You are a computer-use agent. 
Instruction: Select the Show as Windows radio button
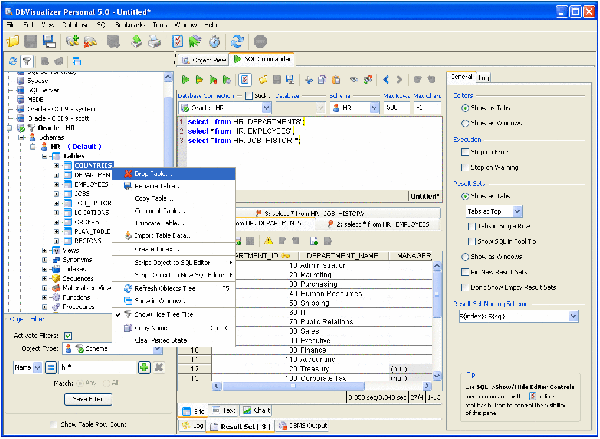[463, 256]
